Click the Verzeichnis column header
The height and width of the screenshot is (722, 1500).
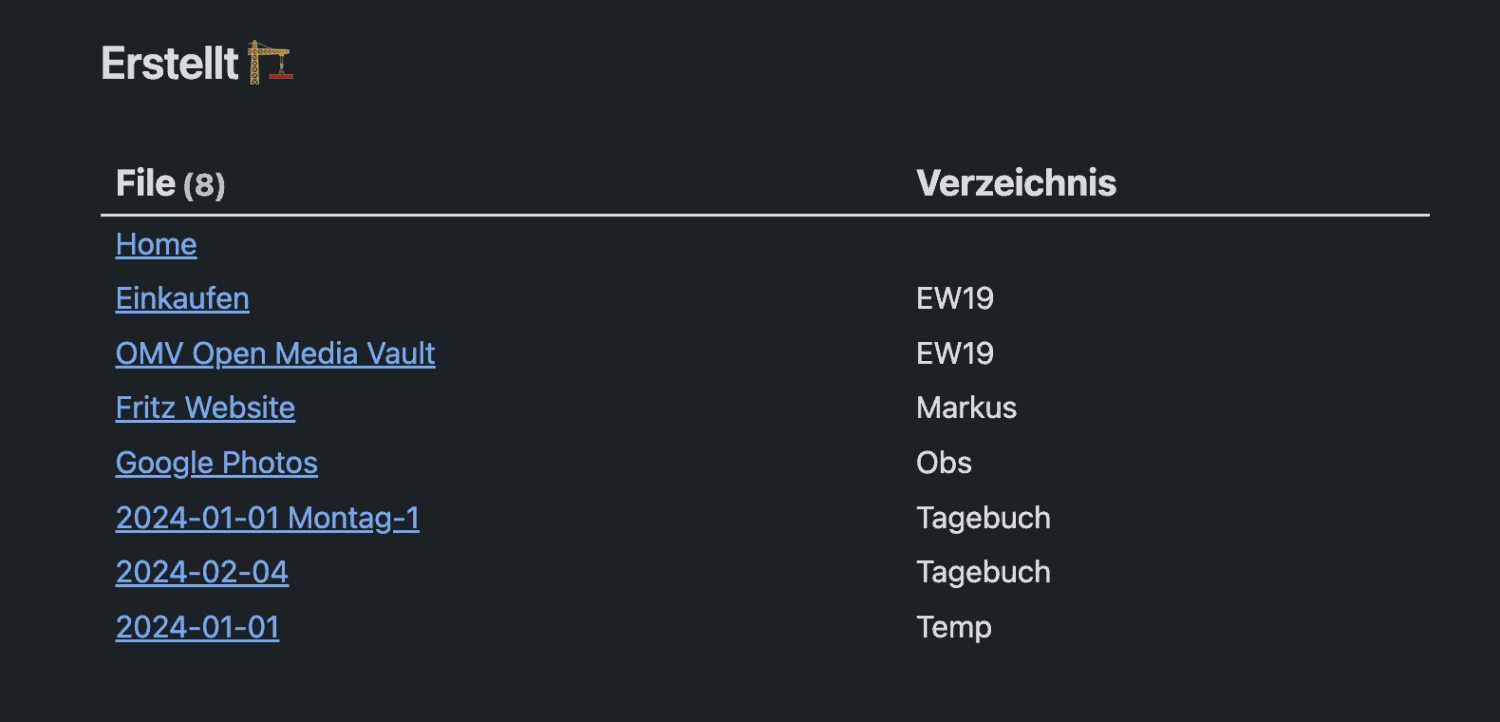click(x=1016, y=183)
